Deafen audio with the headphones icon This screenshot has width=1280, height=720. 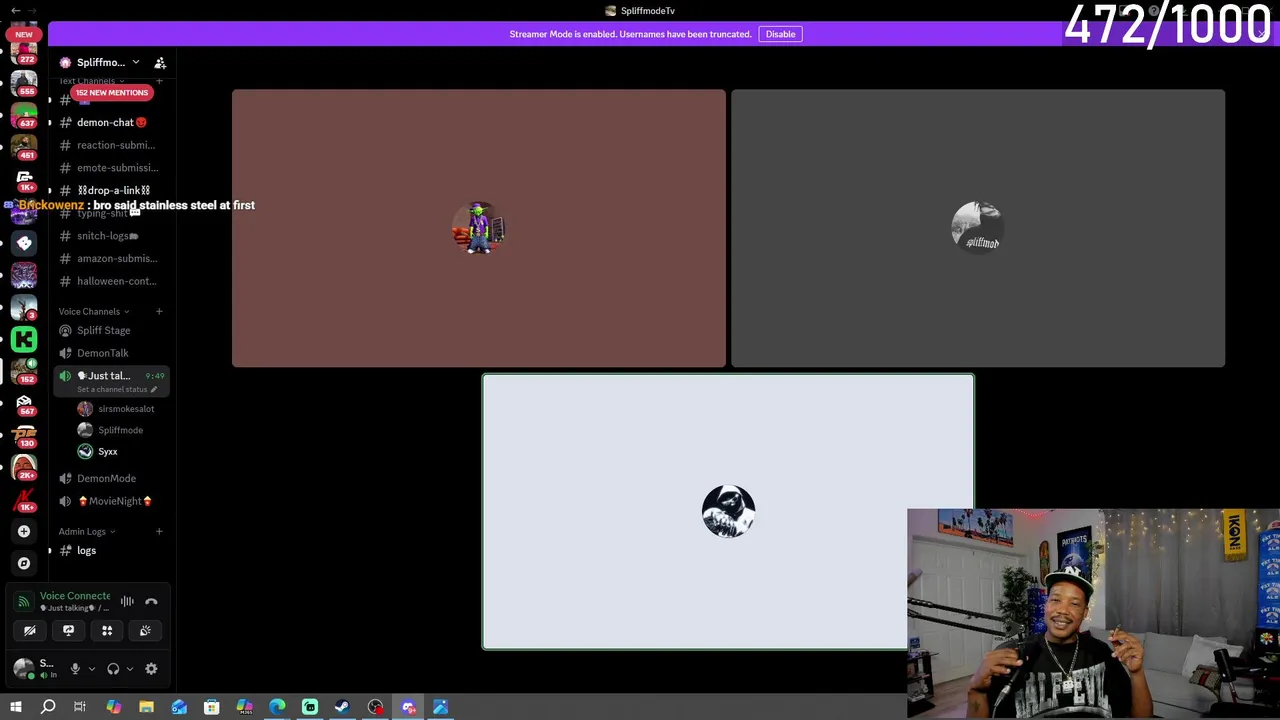click(113, 669)
